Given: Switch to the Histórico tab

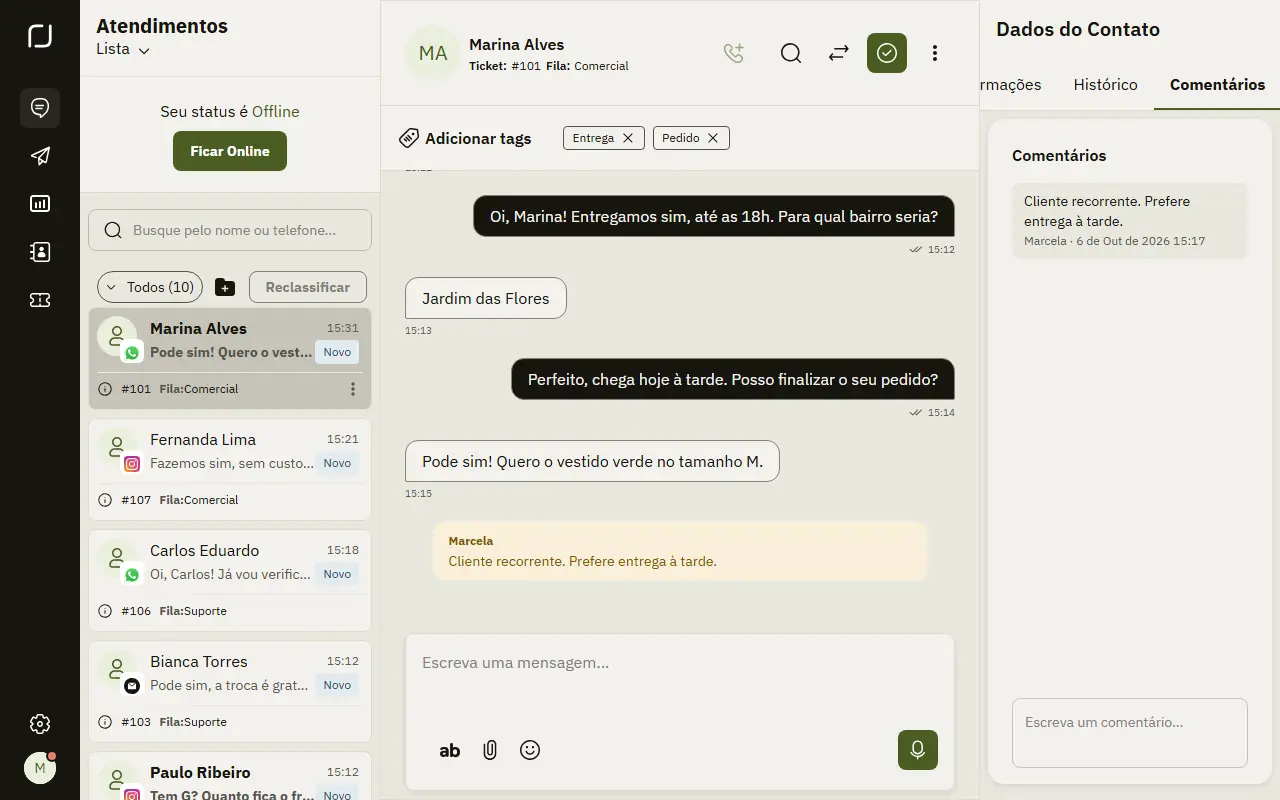Looking at the screenshot, I should pos(1105,85).
